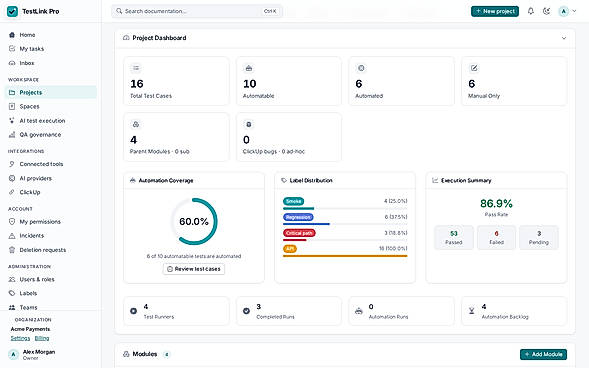Image resolution: width=589 pixels, height=368 pixels.
Task: Click the API orange progress bar
Action: pos(345,256)
